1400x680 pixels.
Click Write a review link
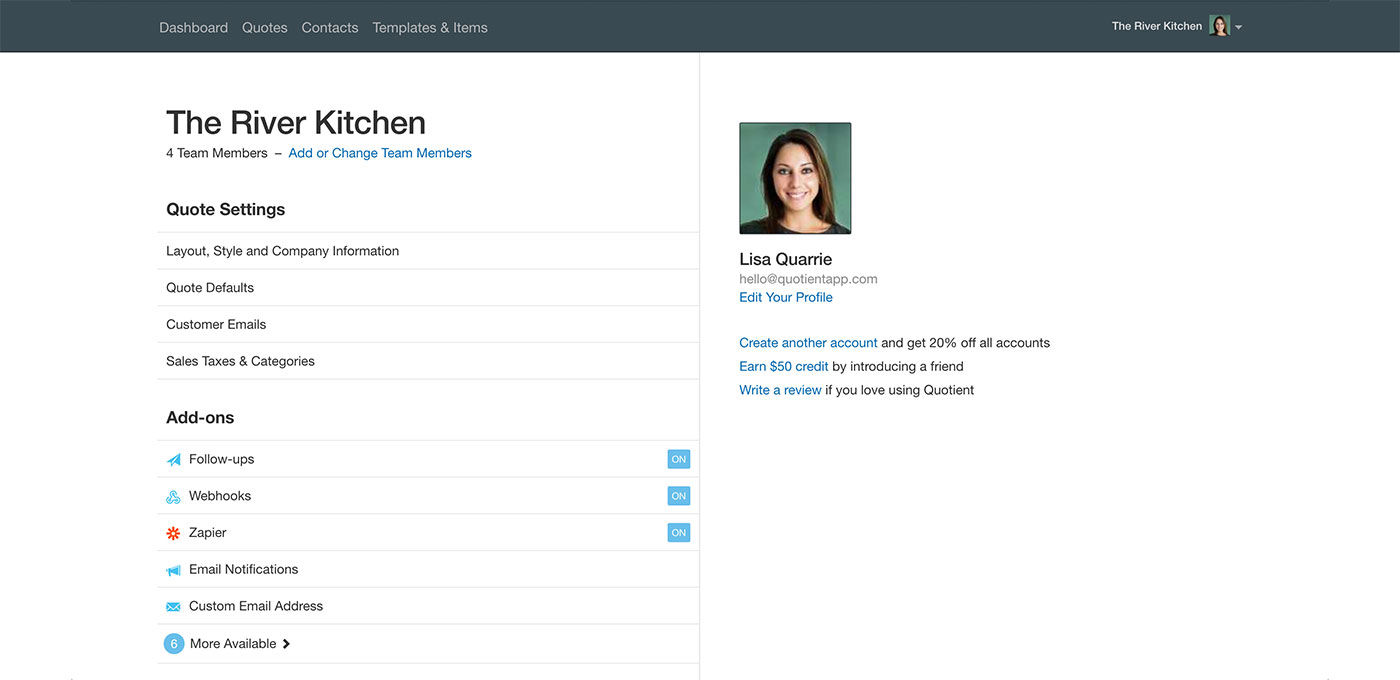780,390
